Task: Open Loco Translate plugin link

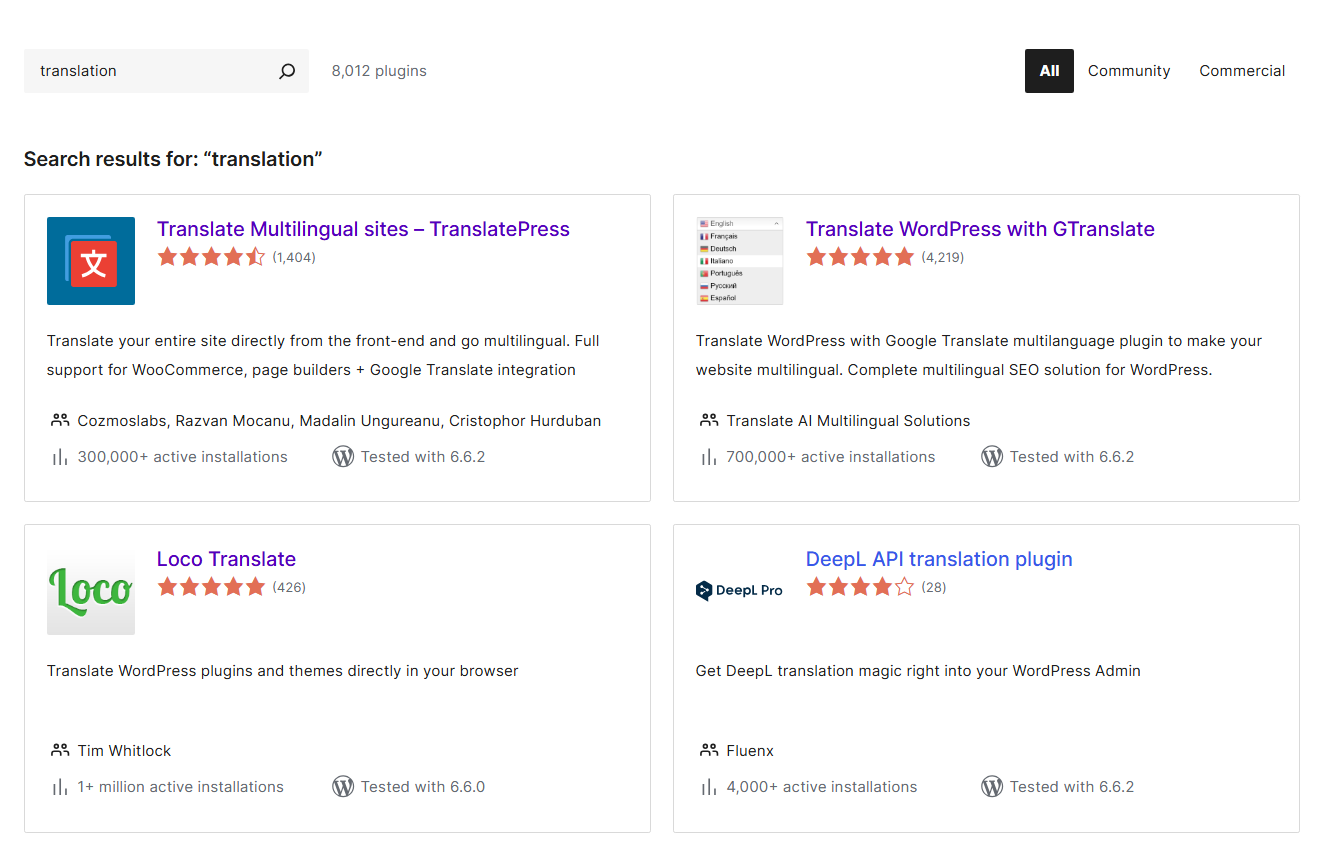Action: click(x=226, y=559)
